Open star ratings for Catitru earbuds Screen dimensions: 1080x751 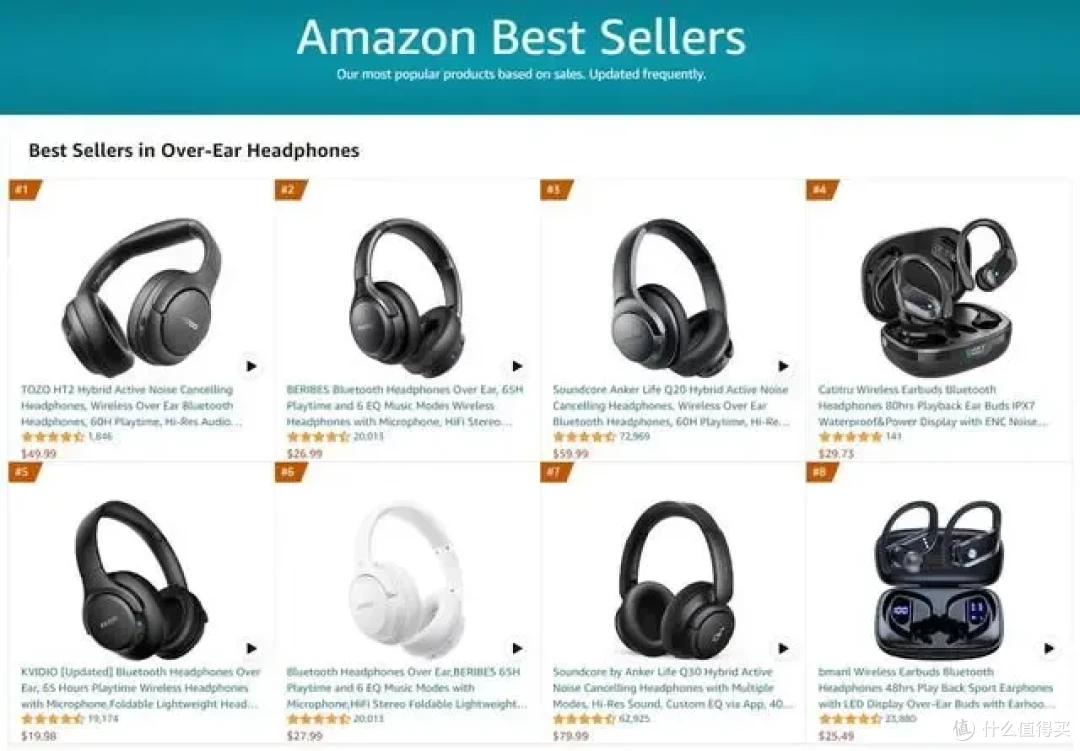click(850, 437)
